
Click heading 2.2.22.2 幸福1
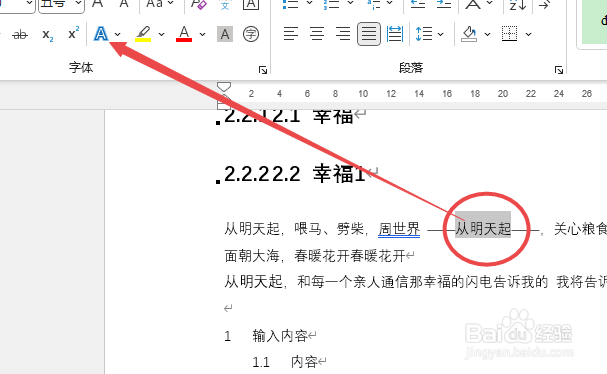294,173
